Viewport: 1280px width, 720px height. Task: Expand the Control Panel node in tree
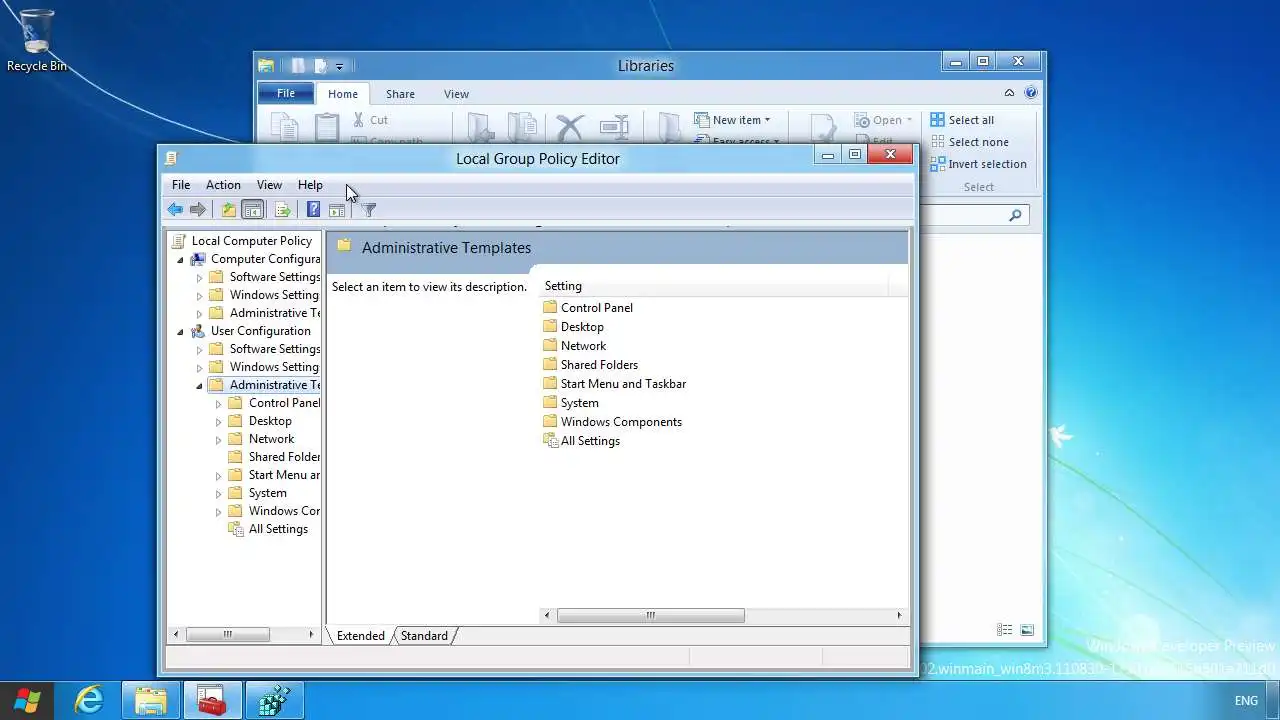tap(218, 403)
